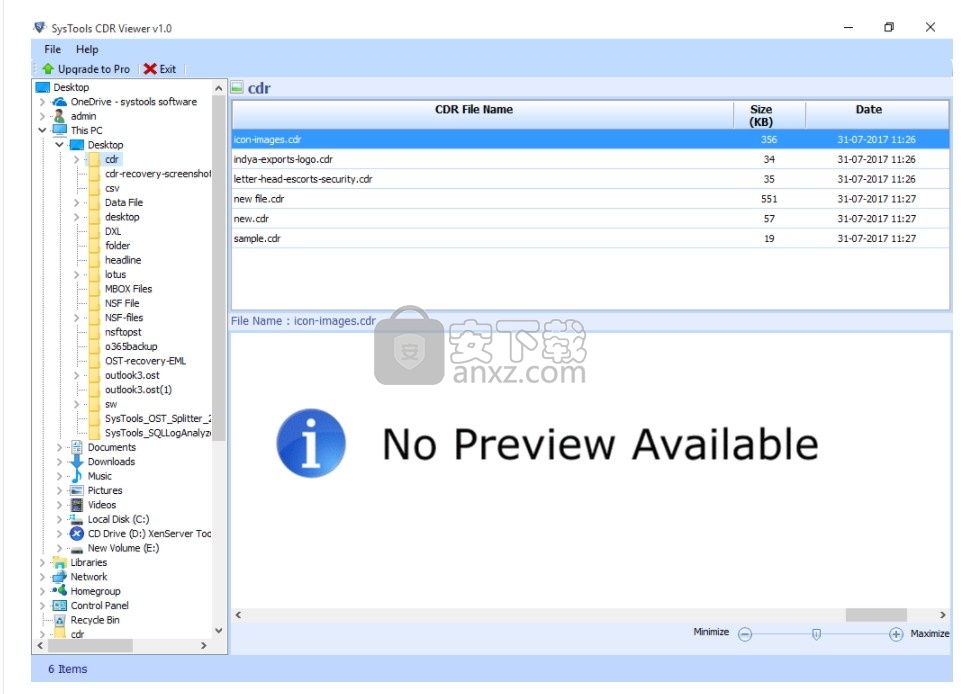Viewport: 965px width, 694px height.
Task: Click the Documents folder icon
Action: (x=77, y=447)
